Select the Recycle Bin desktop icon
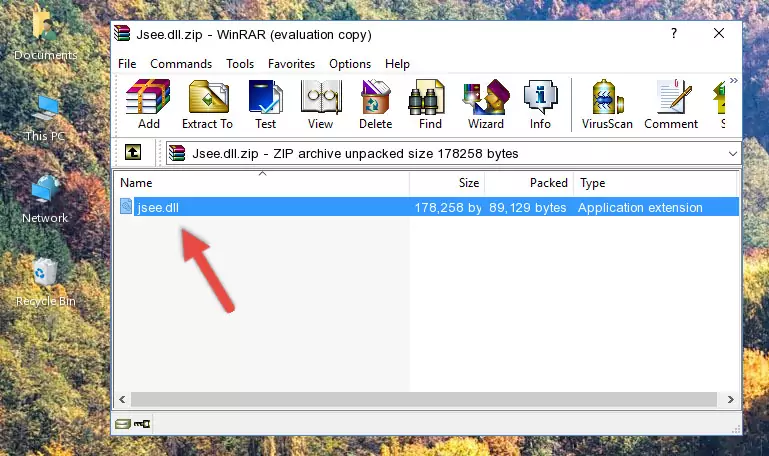This screenshot has height=456, width=769. click(x=46, y=282)
